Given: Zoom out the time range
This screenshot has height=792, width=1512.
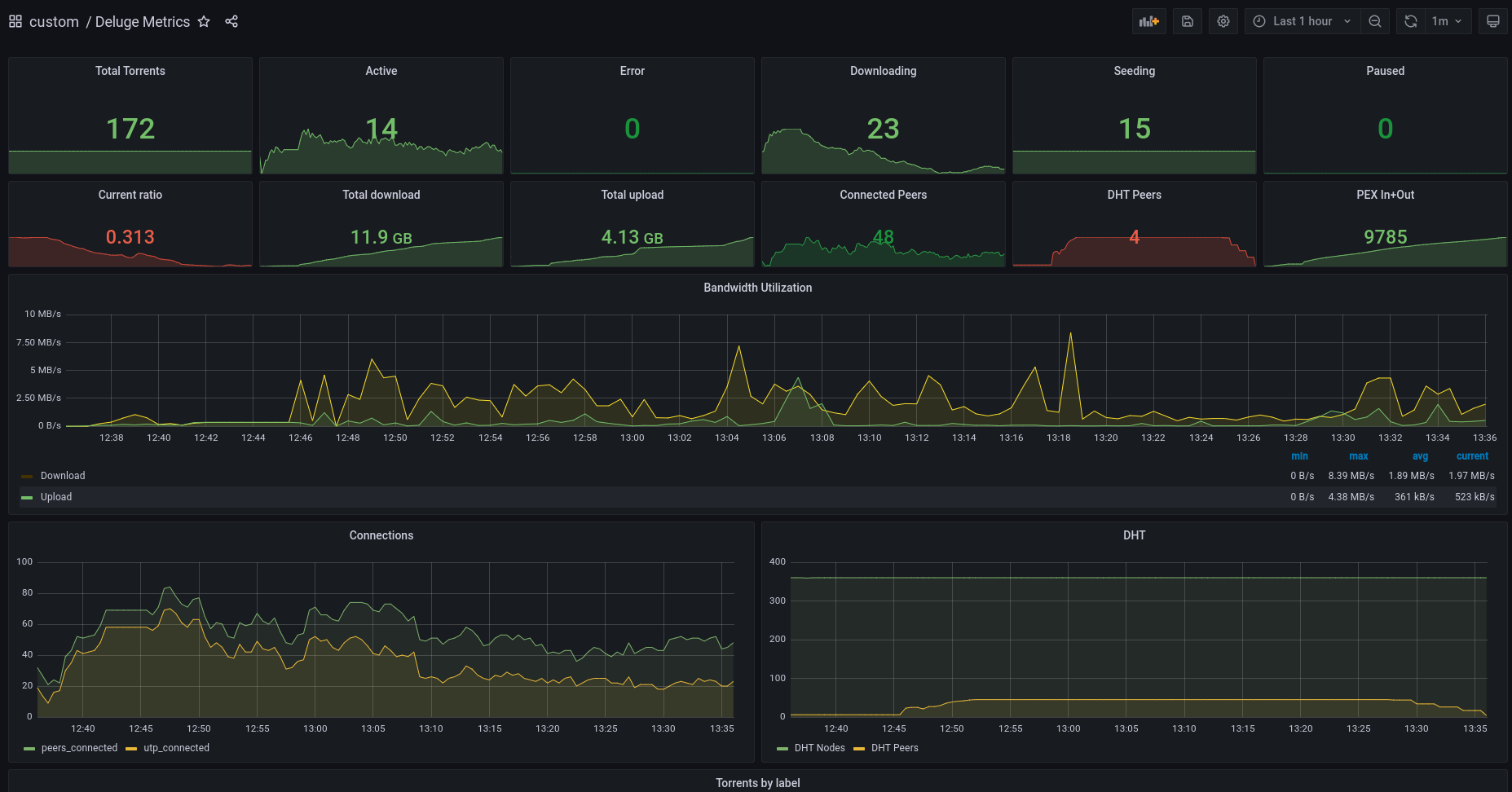Looking at the screenshot, I should (x=1375, y=21).
